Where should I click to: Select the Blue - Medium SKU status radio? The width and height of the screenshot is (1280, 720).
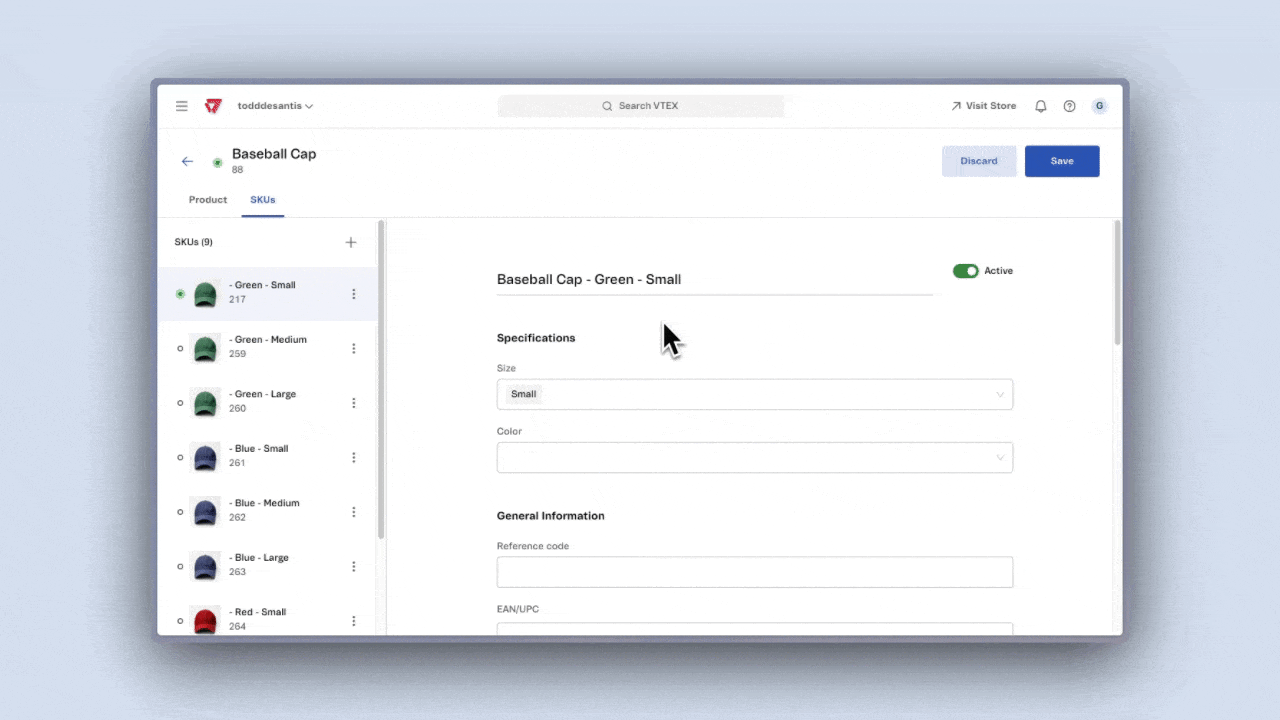point(180,512)
